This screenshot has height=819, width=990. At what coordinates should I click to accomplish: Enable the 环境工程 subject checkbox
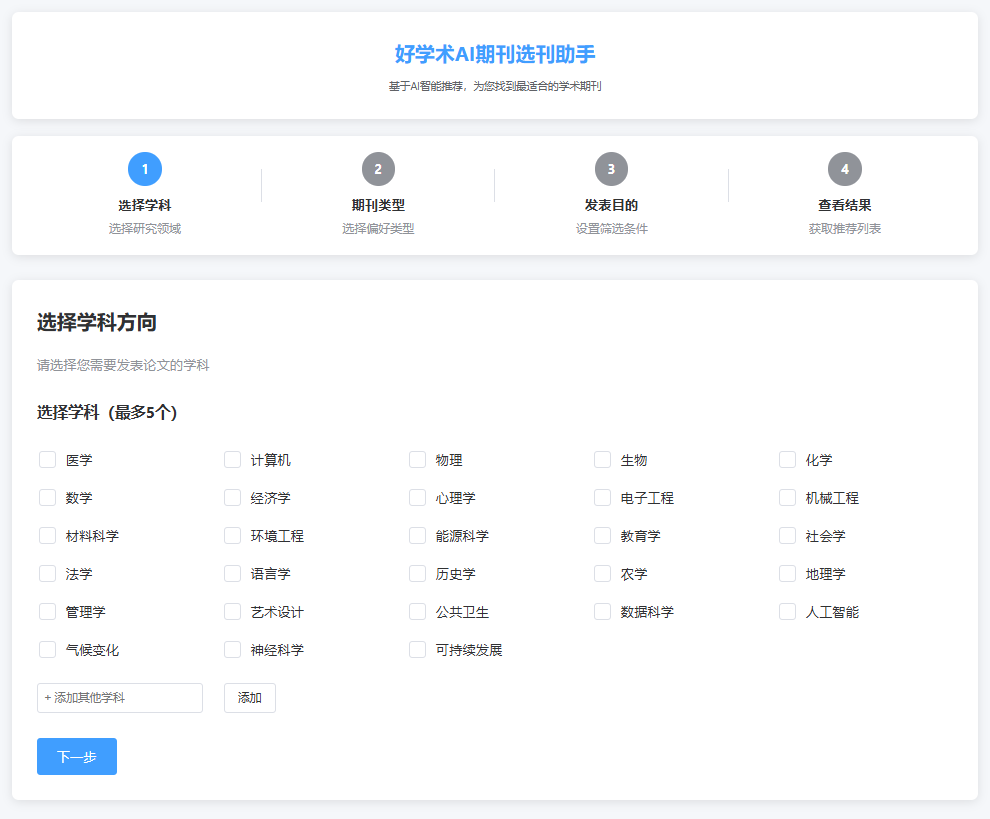(232, 535)
